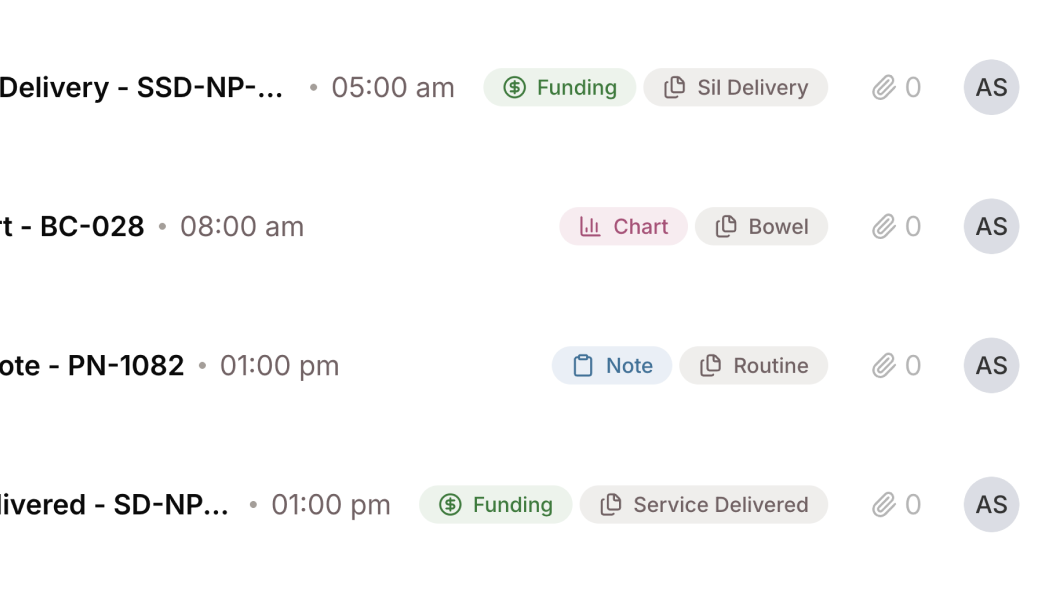
Task: Click the blue Note tag
Action: coord(611,366)
